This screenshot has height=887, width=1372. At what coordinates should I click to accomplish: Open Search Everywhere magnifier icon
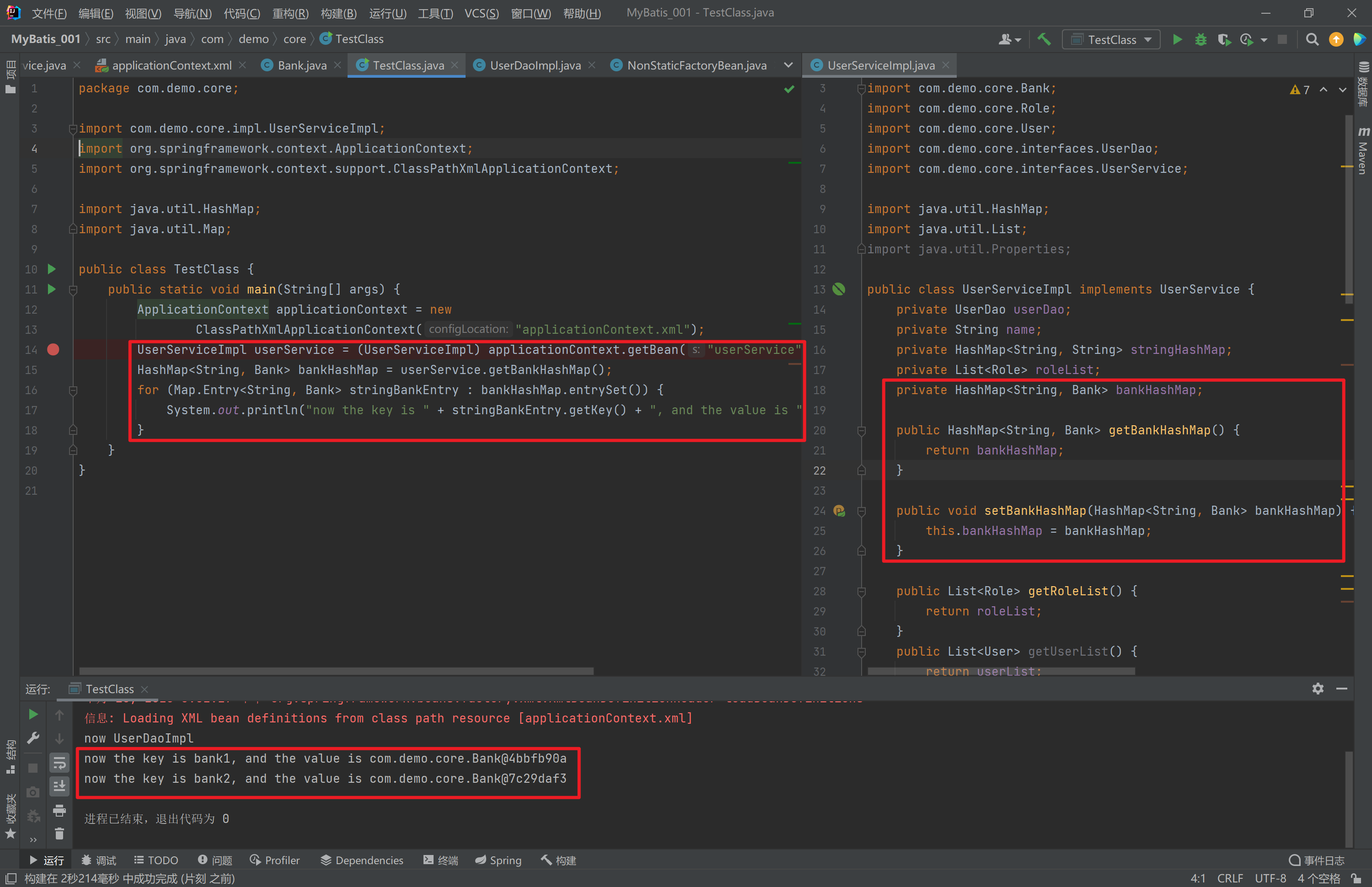click(1312, 39)
